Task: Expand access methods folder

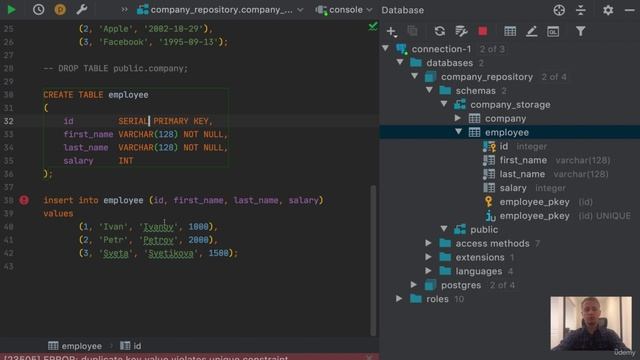Action: [429, 243]
